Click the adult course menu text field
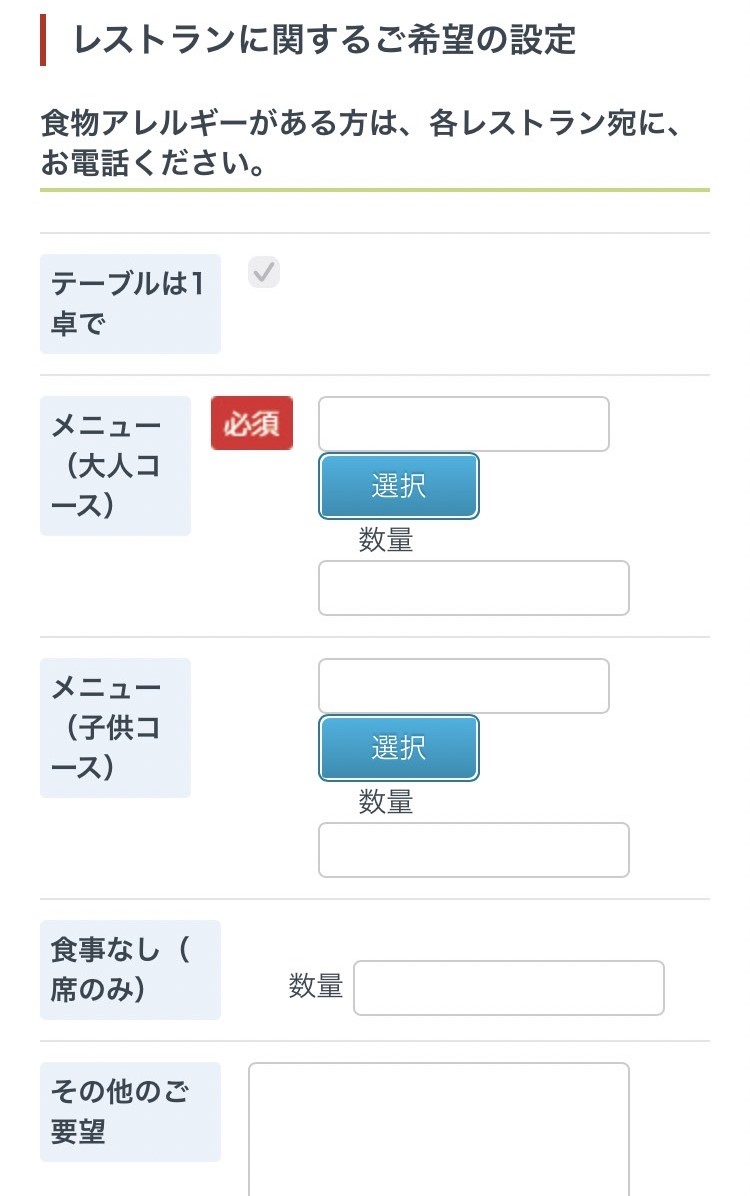 click(463, 424)
